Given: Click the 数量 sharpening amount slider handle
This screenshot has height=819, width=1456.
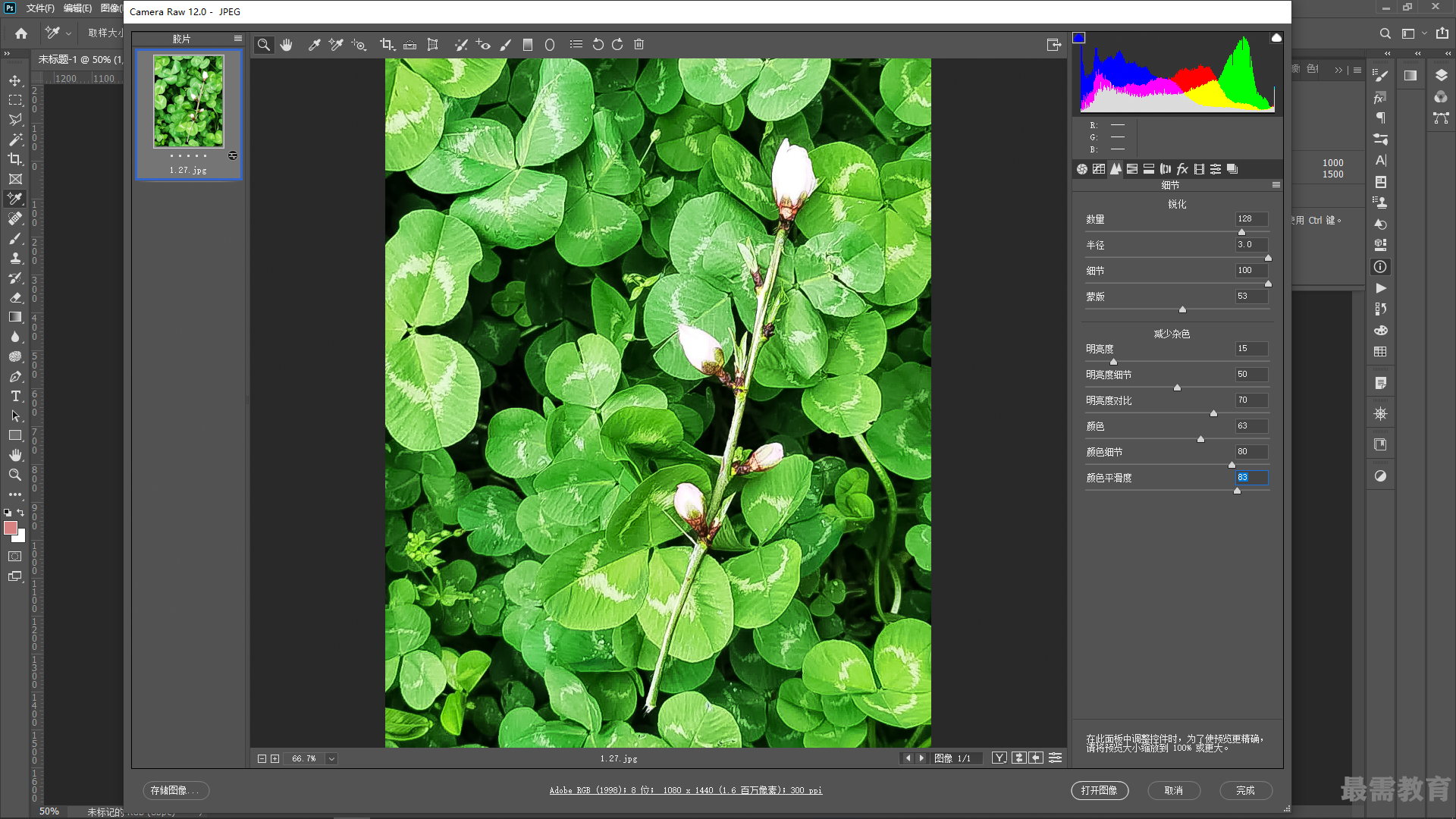Looking at the screenshot, I should [1241, 232].
